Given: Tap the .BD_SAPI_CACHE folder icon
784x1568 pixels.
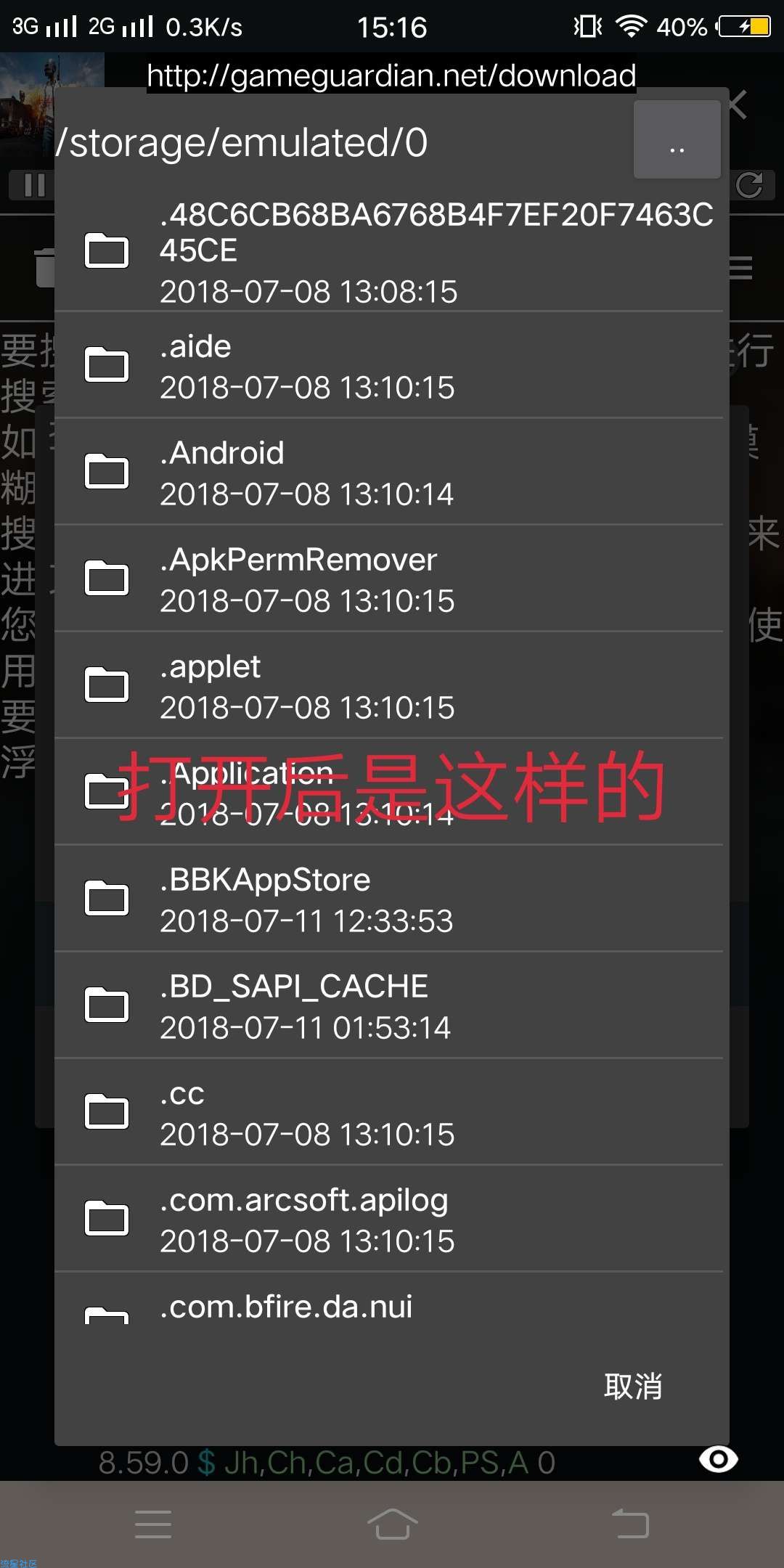Looking at the screenshot, I should [107, 1005].
